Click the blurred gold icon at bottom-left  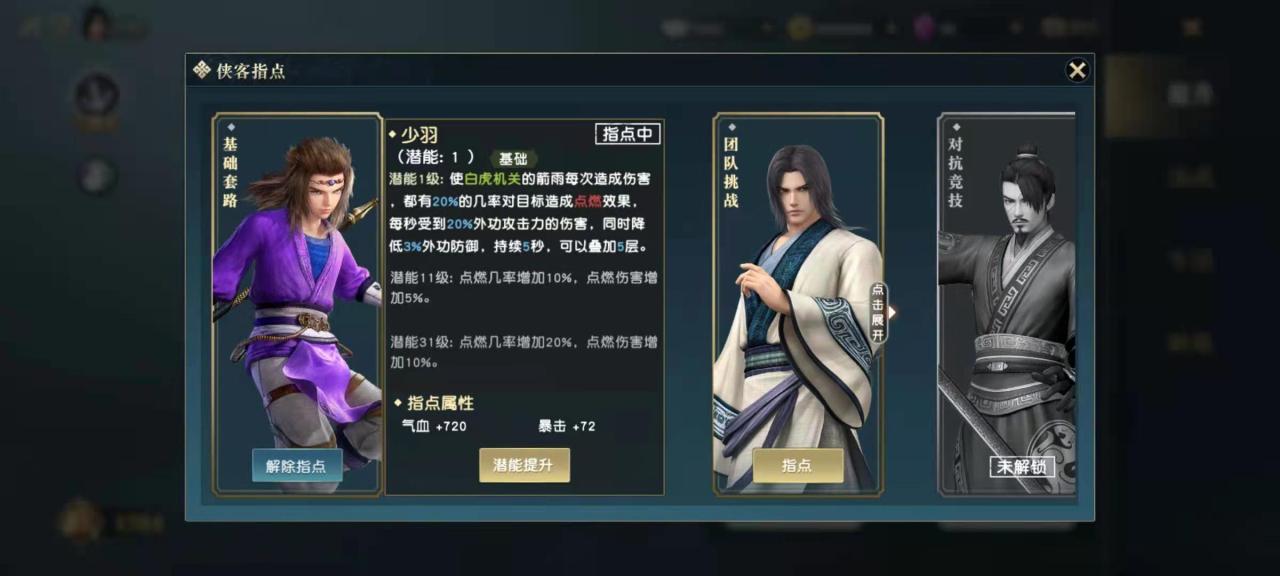point(80,521)
